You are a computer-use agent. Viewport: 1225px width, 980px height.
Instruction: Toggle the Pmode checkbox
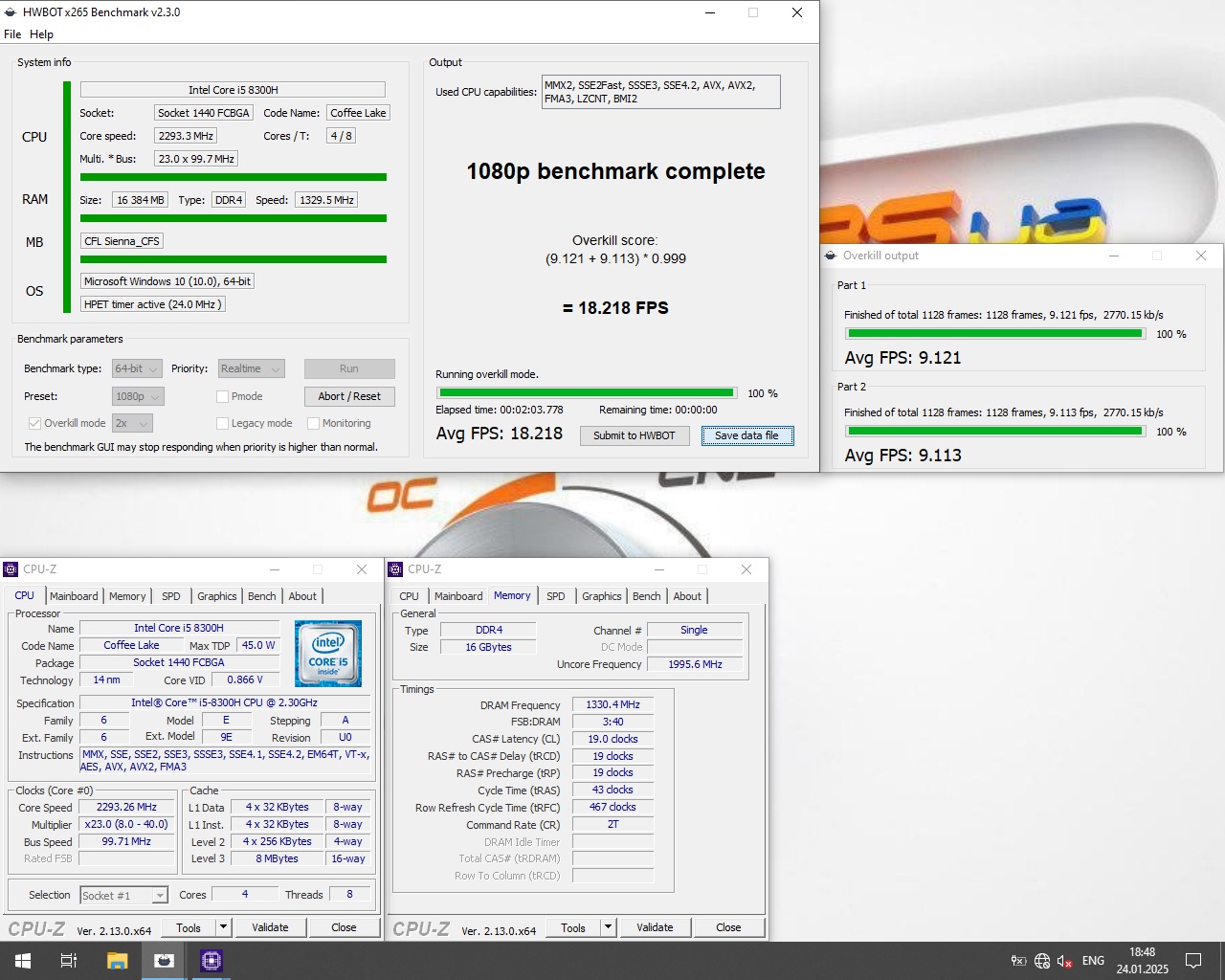pyautogui.click(x=222, y=396)
